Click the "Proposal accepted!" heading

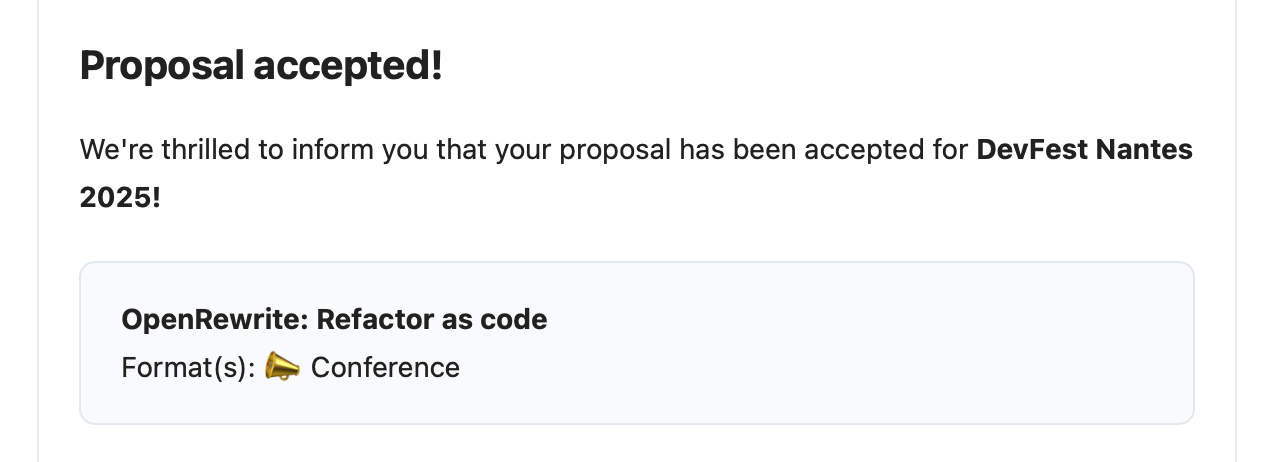pyautogui.click(x=260, y=66)
